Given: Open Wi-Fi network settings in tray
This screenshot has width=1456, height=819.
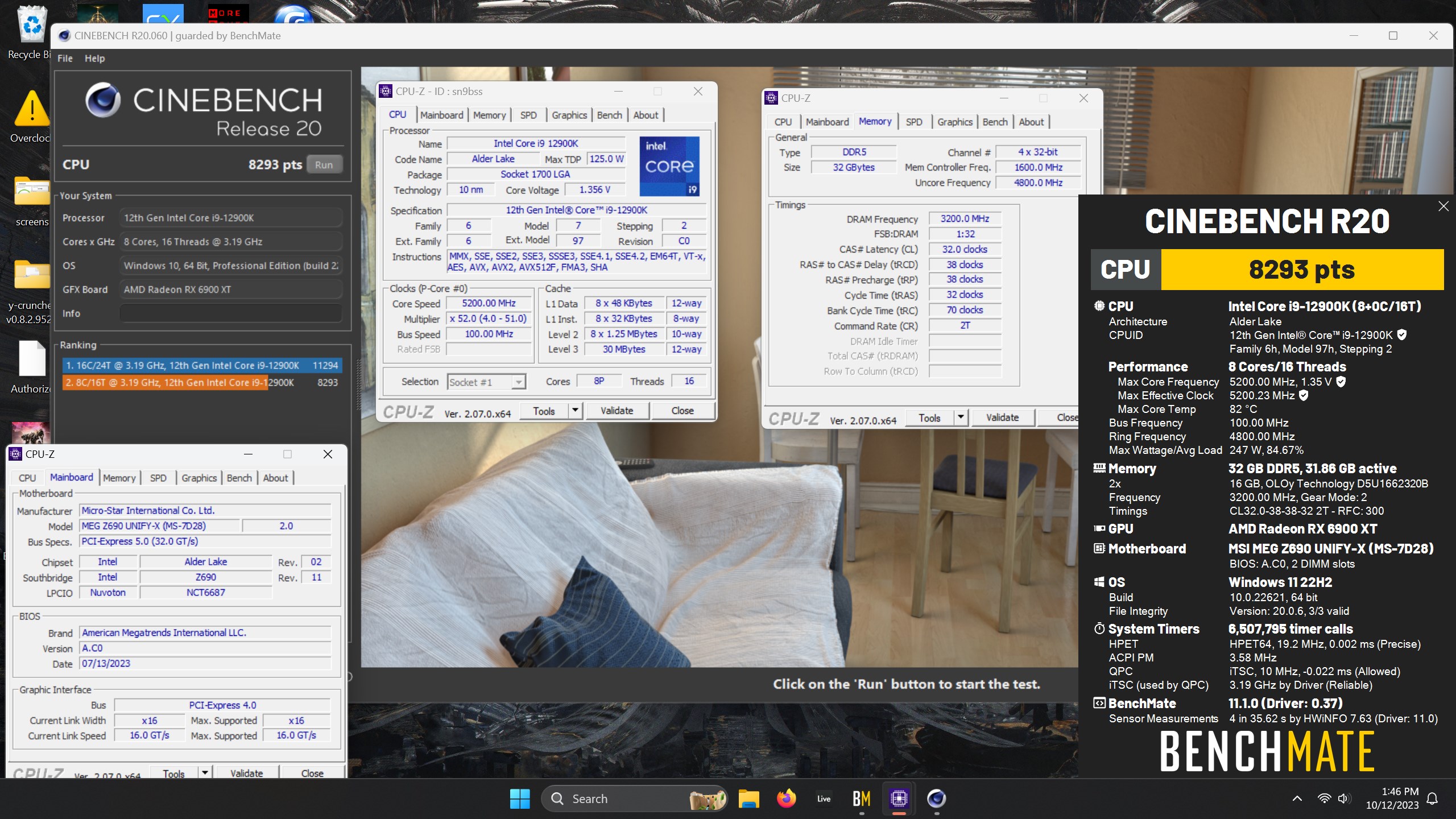Looking at the screenshot, I should pyautogui.click(x=1324, y=799).
